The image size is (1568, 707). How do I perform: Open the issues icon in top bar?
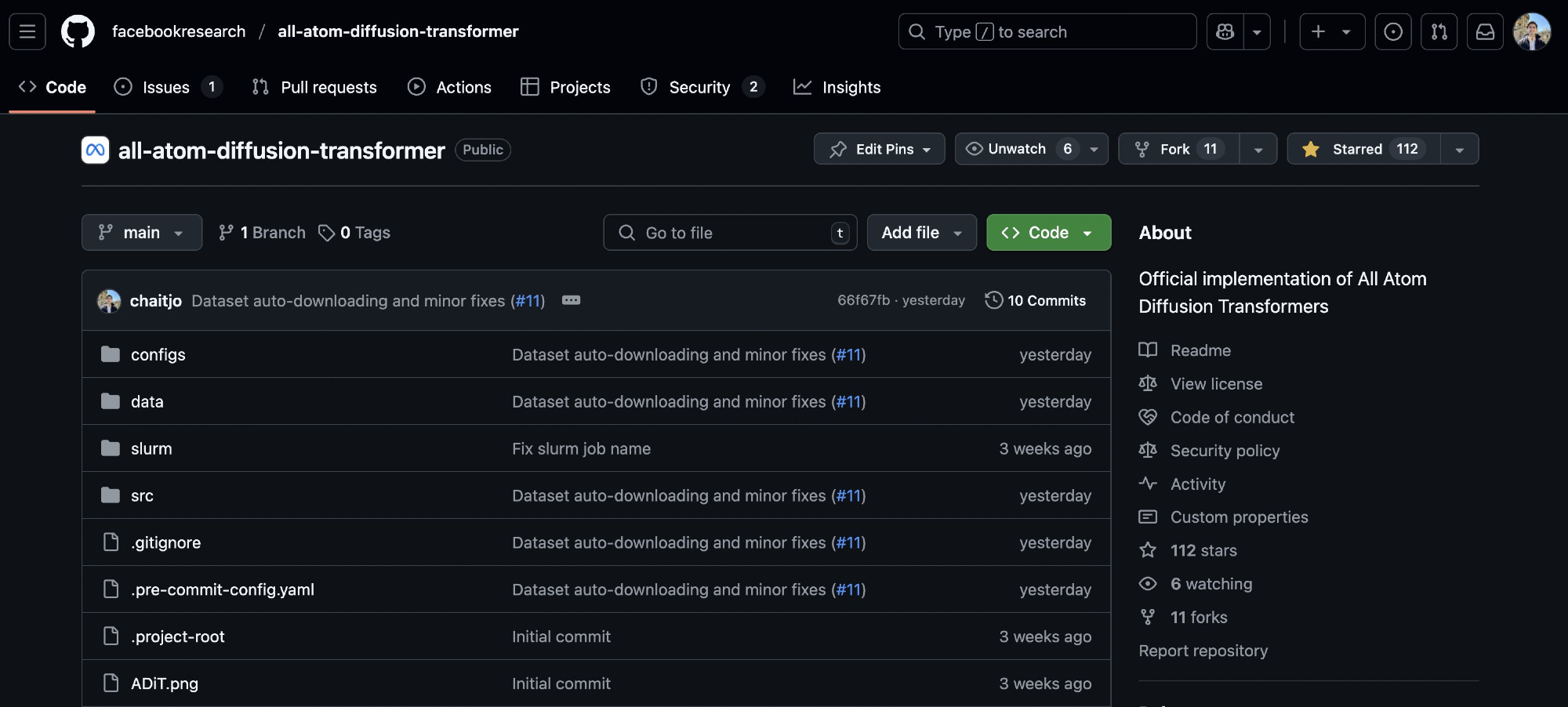coord(1392,31)
